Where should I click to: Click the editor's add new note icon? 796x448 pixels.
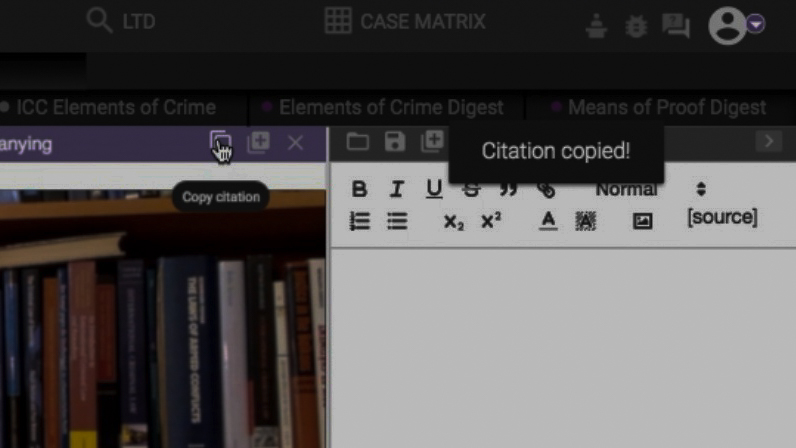pos(432,141)
